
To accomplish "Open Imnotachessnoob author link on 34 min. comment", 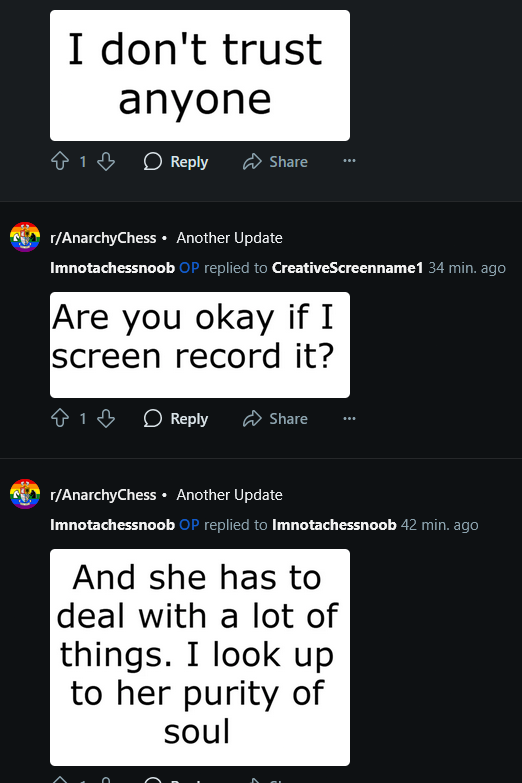I will coord(112,268).
